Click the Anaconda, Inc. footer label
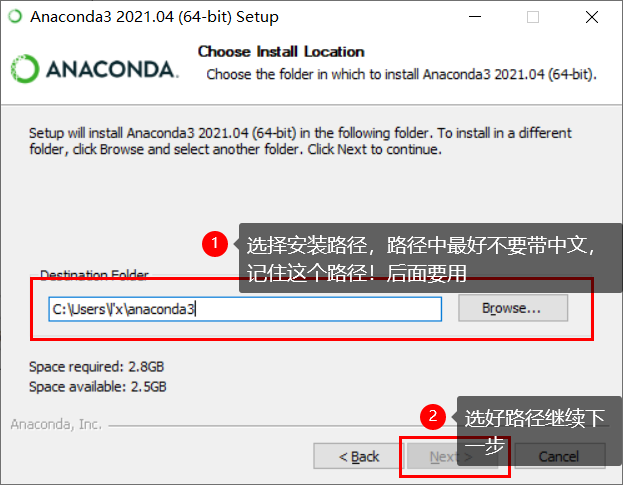The image size is (623, 485). (x=56, y=424)
